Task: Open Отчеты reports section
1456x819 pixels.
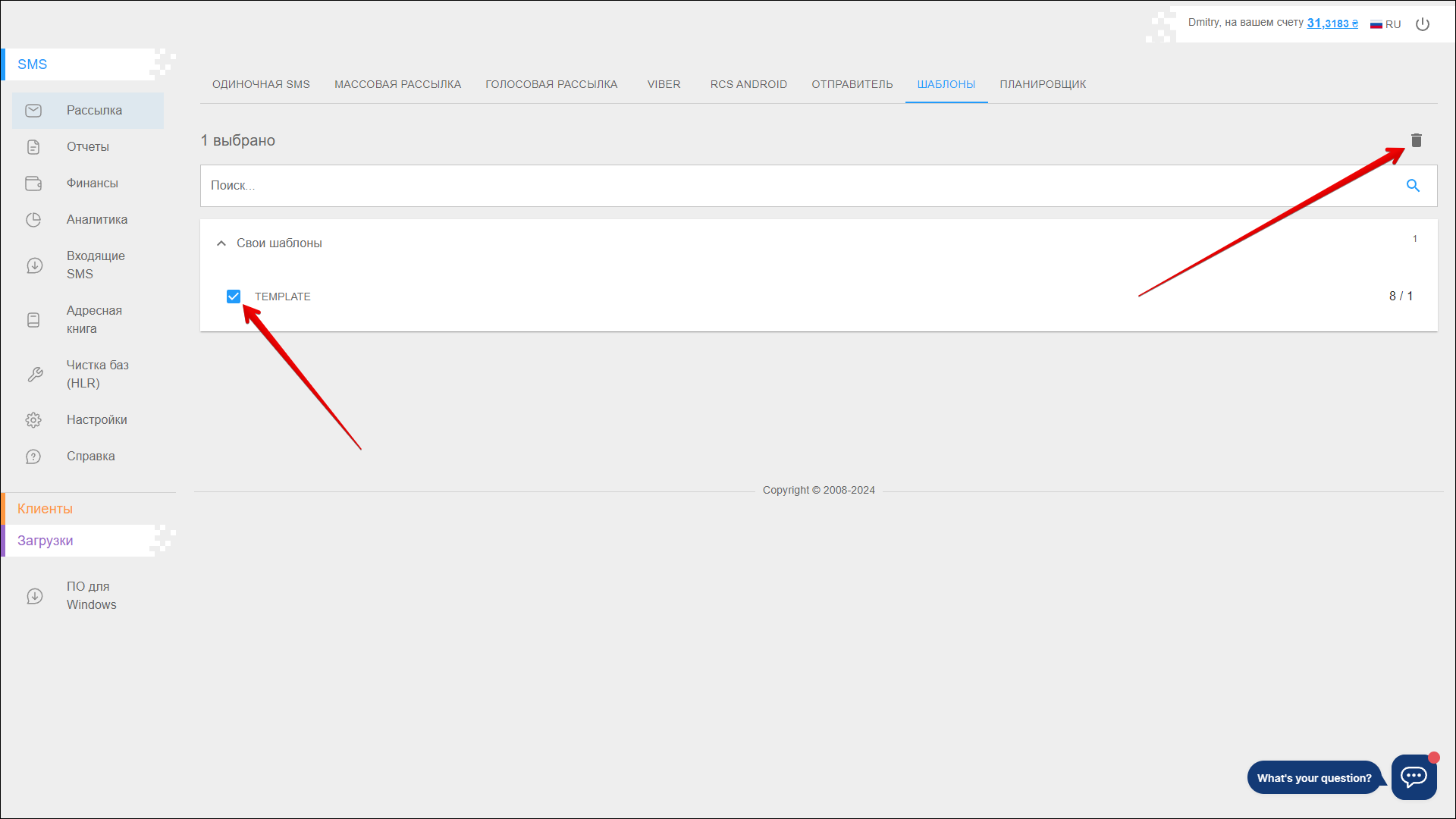Action: point(87,147)
